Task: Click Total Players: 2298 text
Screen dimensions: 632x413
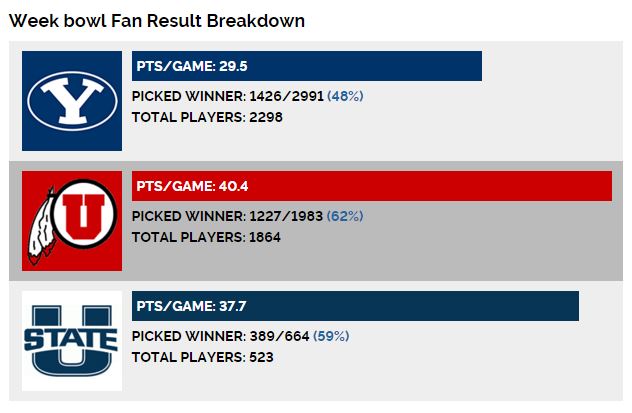Action: (x=207, y=117)
